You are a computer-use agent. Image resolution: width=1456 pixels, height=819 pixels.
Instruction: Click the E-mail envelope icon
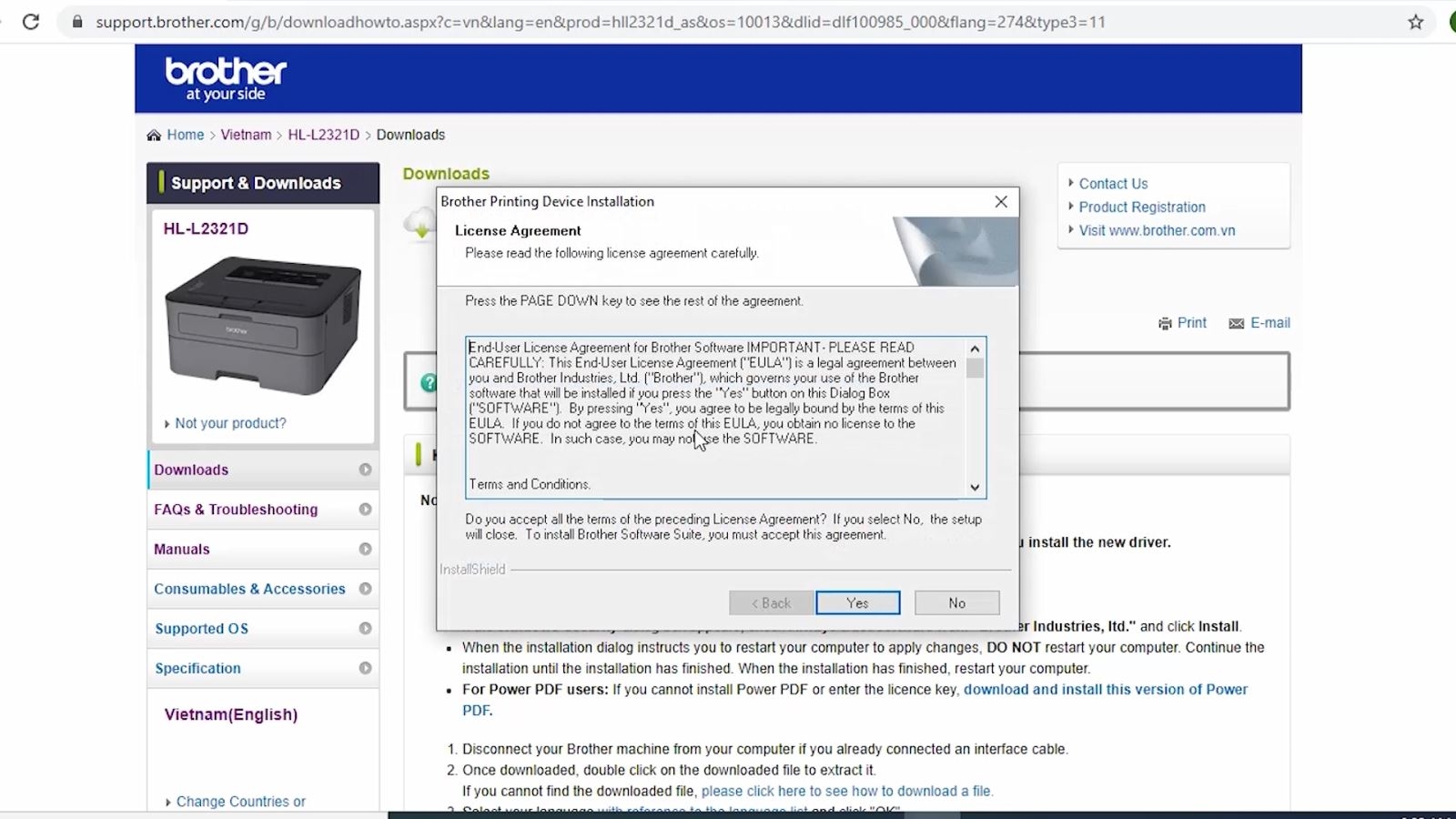pyautogui.click(x=1236, y=323)
